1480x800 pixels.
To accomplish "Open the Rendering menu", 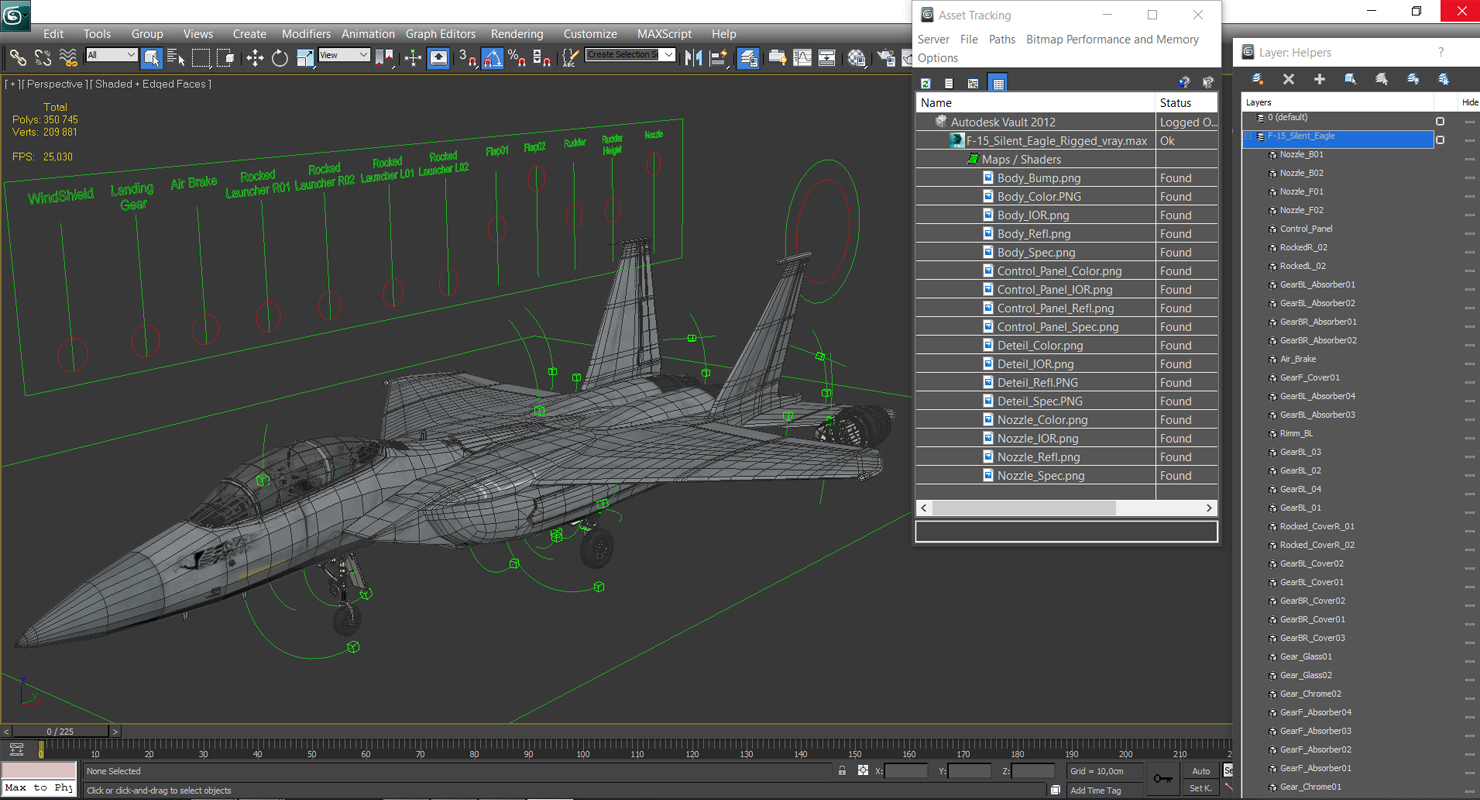I will [x=517, y=34].
